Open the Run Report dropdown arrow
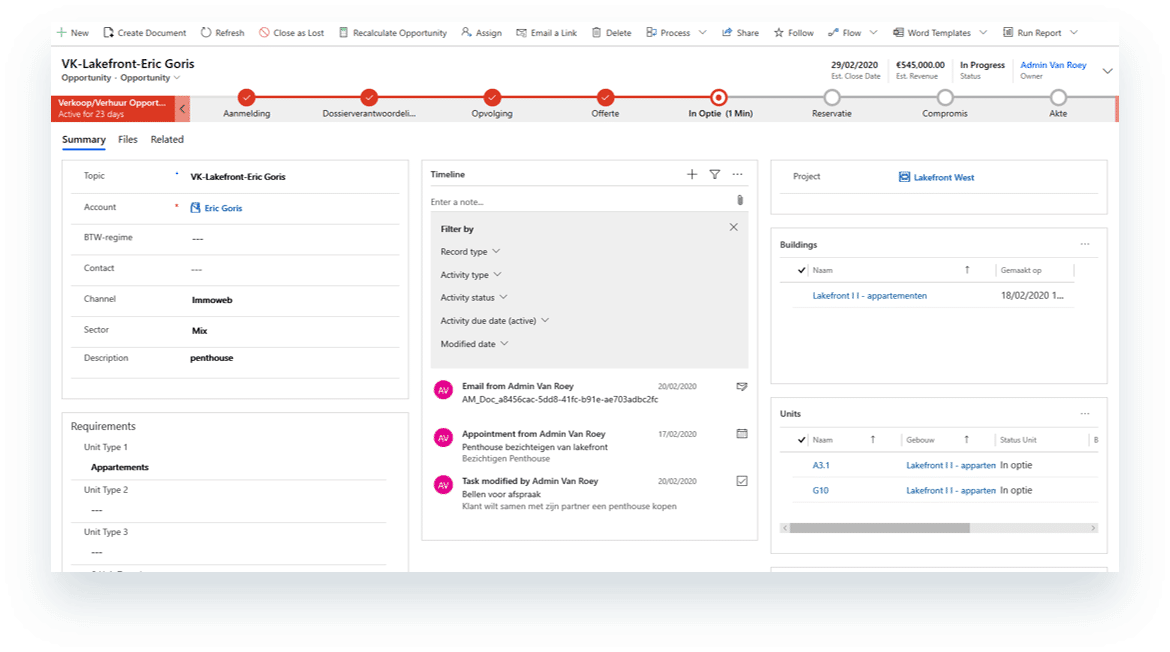The image size is (1170, 652). 1074,33
